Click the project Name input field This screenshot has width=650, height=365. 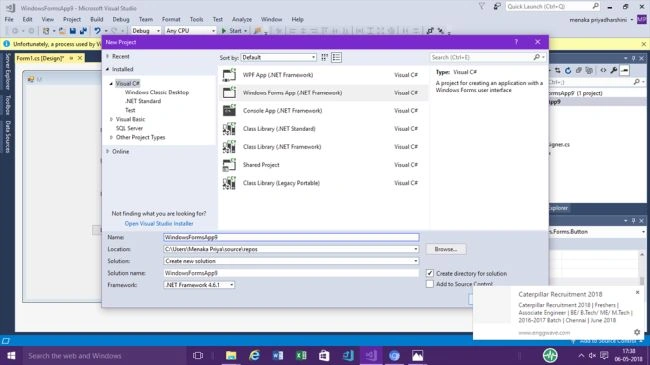click(291, 237)
